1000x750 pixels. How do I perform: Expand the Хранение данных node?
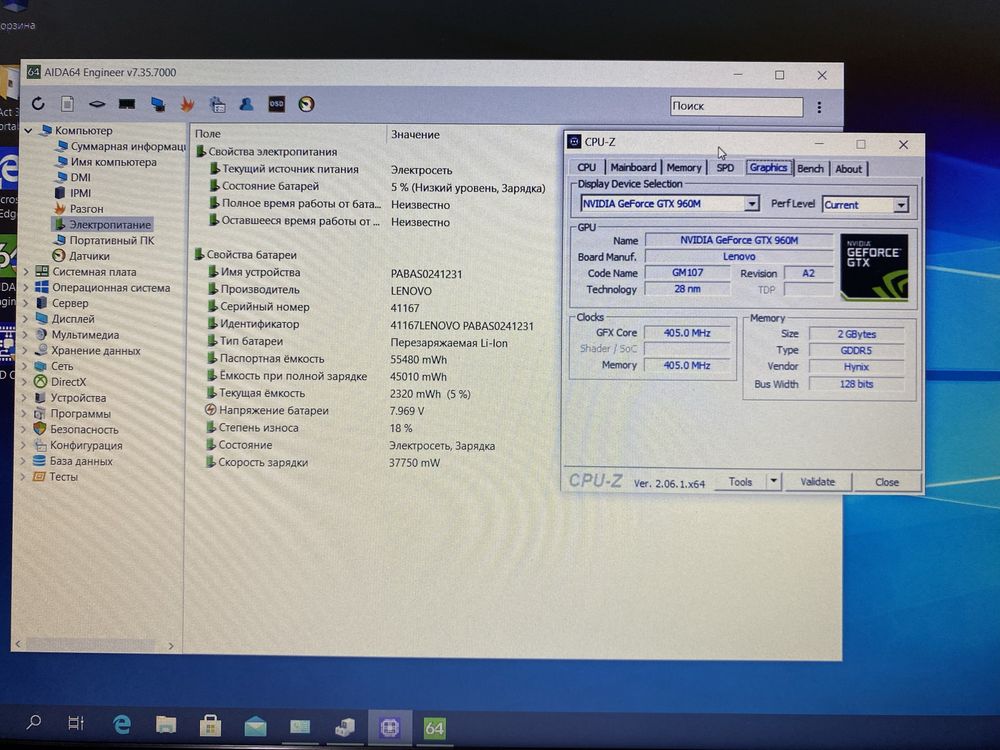pyautogui.click(x=26, y=350)
